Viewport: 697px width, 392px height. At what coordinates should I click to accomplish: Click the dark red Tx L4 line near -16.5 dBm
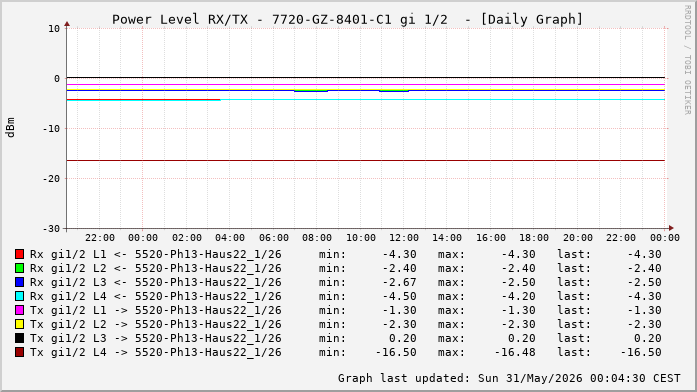point(365,160)
